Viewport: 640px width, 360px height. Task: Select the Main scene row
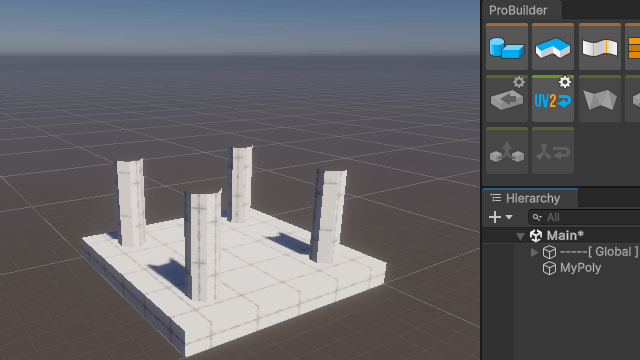point(561,236)
